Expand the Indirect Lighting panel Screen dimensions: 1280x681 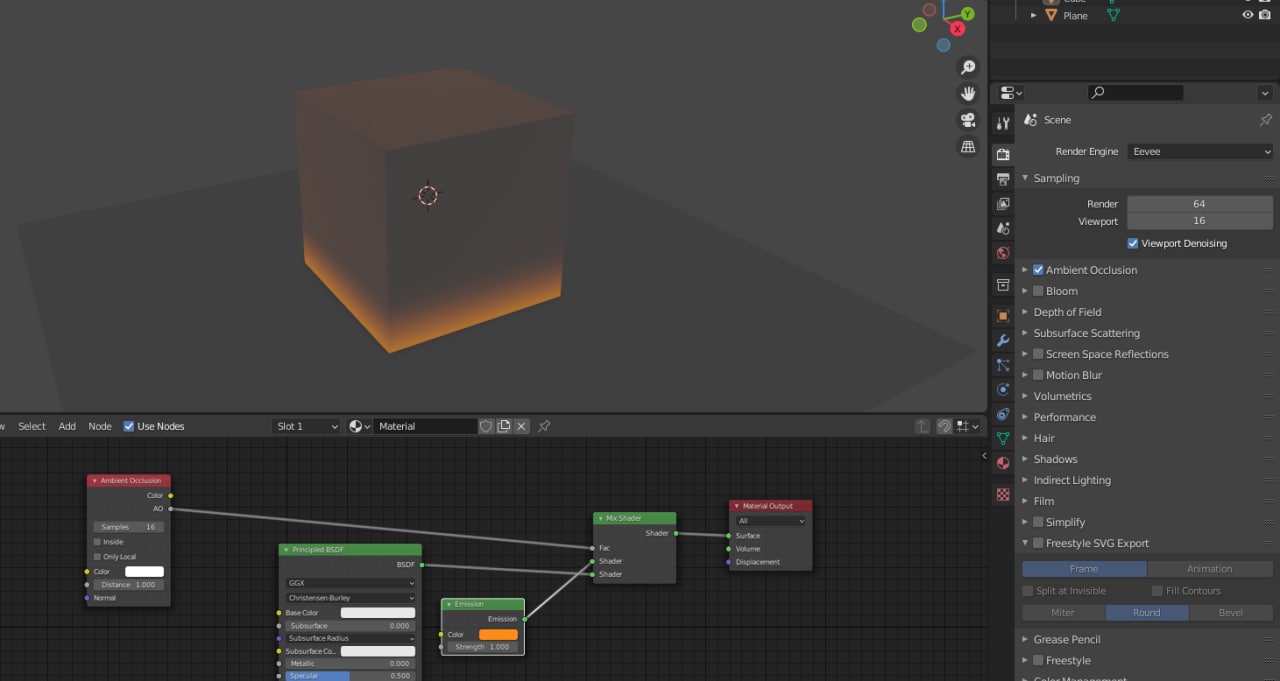tap(1025, 480)
